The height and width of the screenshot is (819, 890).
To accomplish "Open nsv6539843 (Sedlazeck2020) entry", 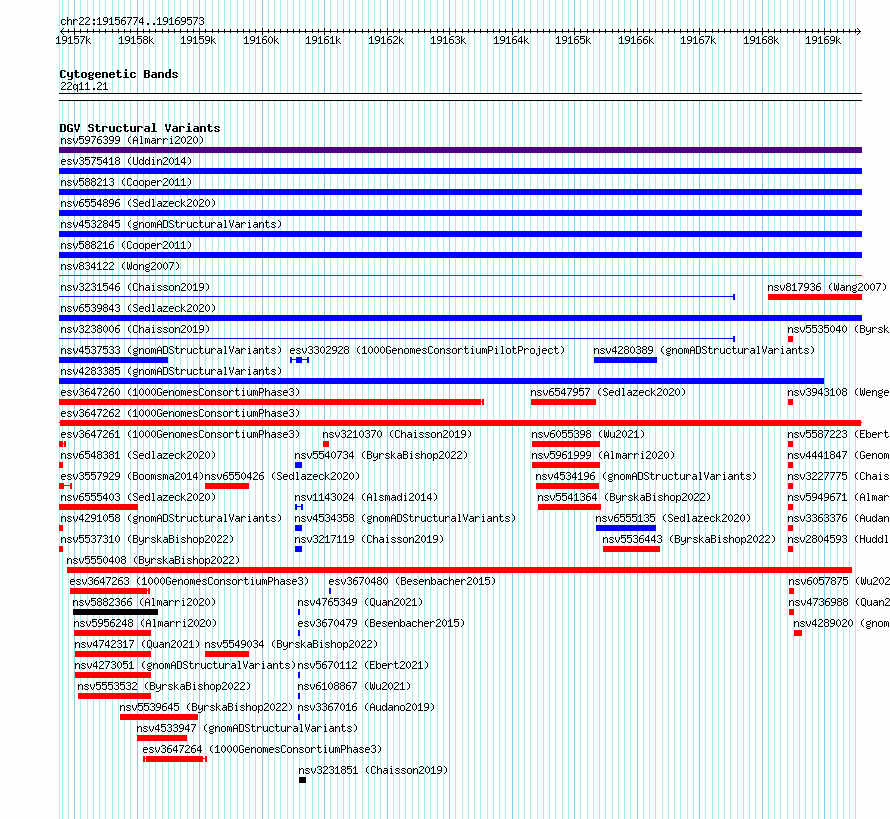I will (138, 308).
